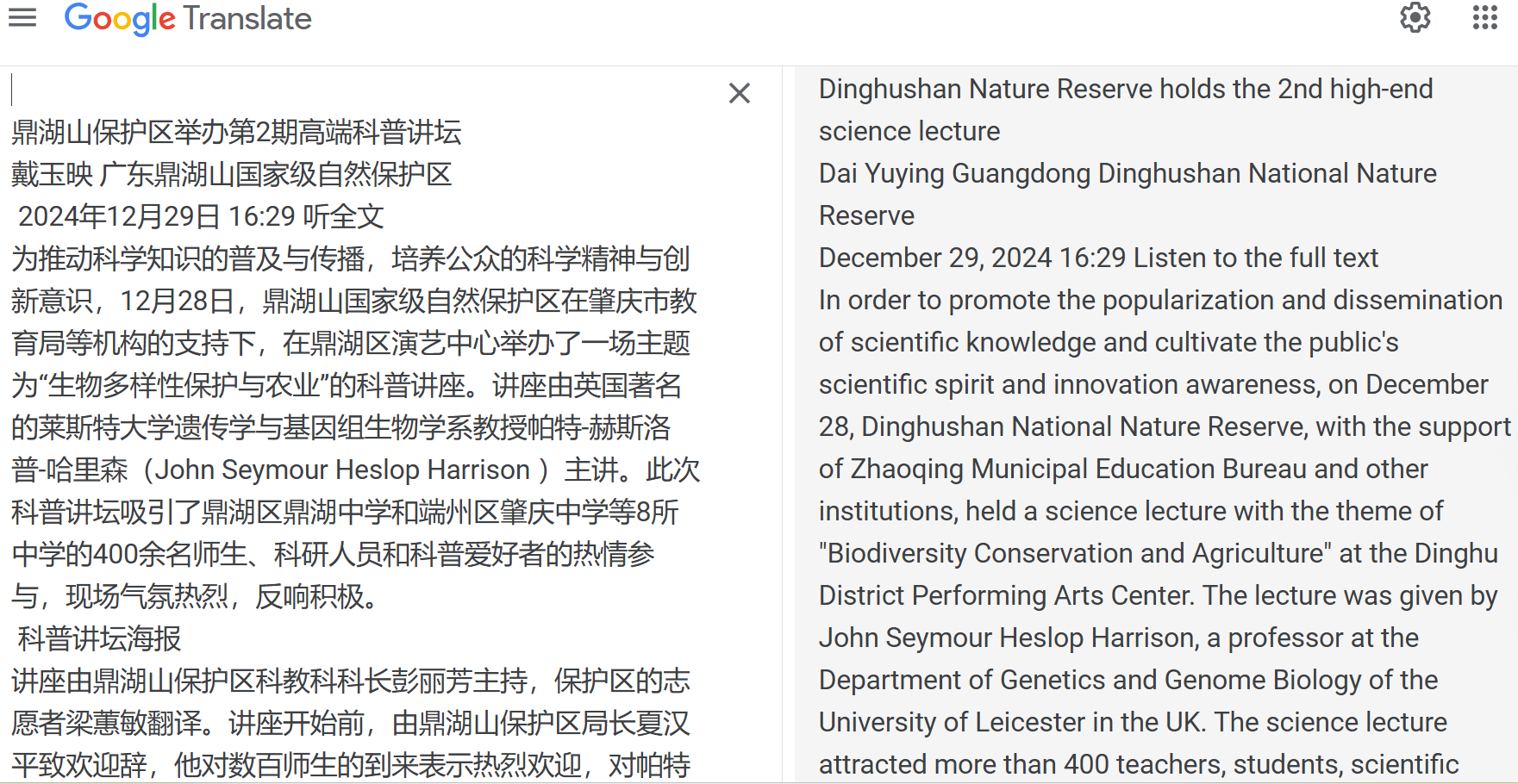The width and height of the screenshot is (1518, 784).
Task: Click source line "戴玉映 广东鼎湖山国家级自然保护区"
Action: [x=231, y=175]
